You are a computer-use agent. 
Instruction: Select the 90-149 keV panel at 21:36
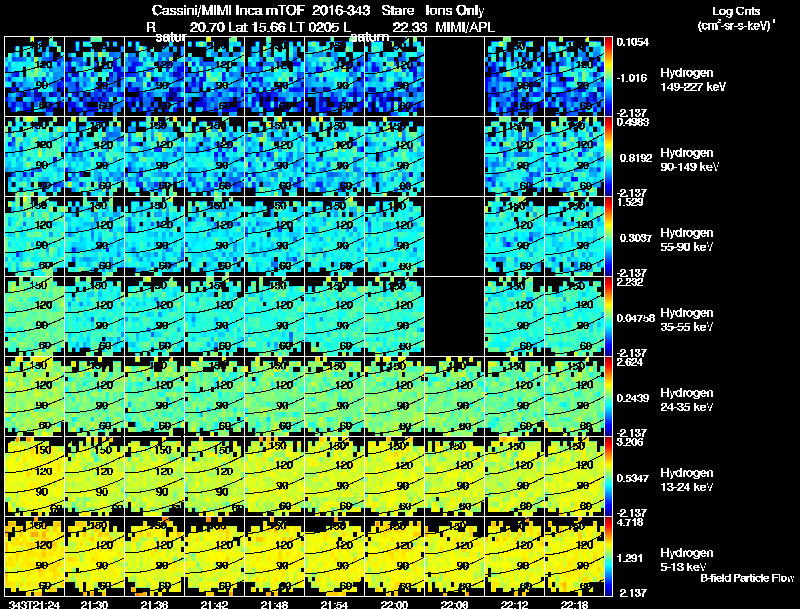155,156
